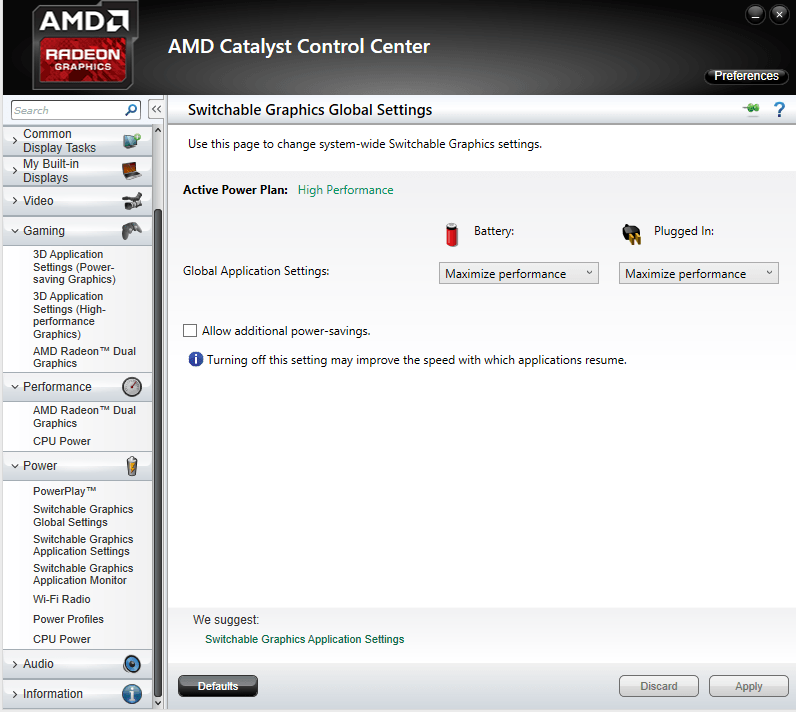Expand the Audio section chevron
The width and height of the screenshot is (796, 712).
(15, 664)
